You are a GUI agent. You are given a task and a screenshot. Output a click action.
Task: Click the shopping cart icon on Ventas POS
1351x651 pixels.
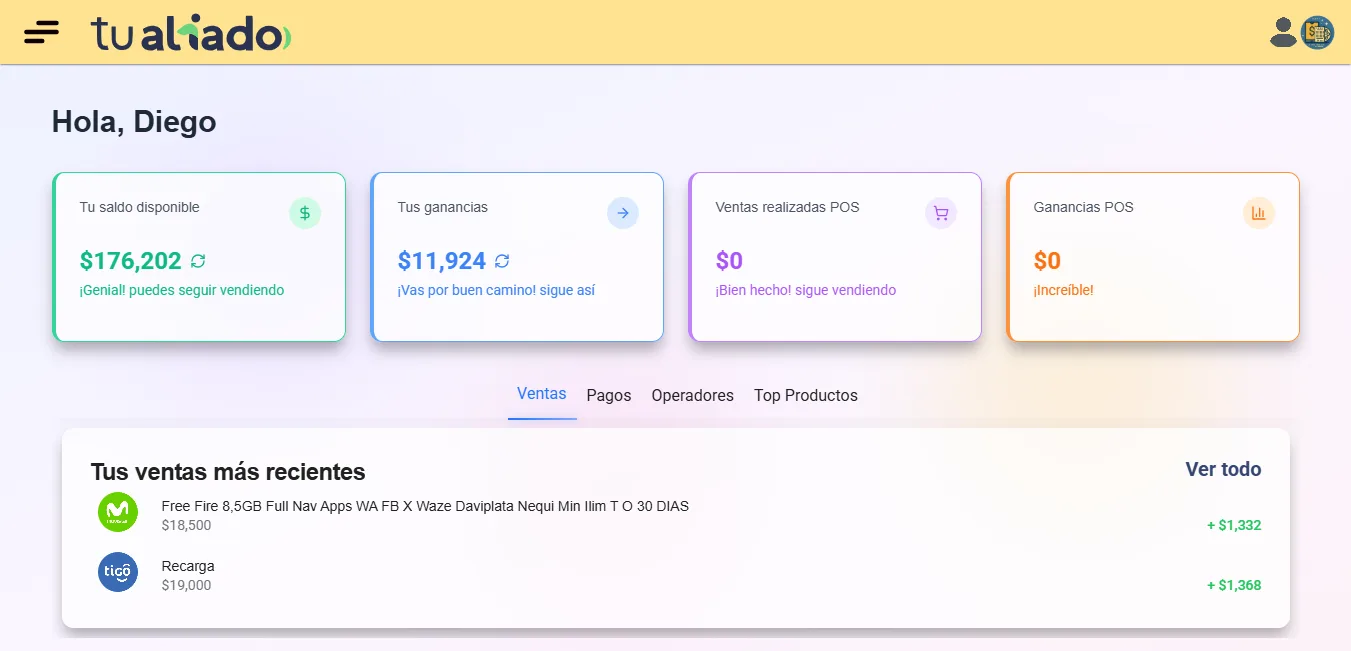[940, 212]
